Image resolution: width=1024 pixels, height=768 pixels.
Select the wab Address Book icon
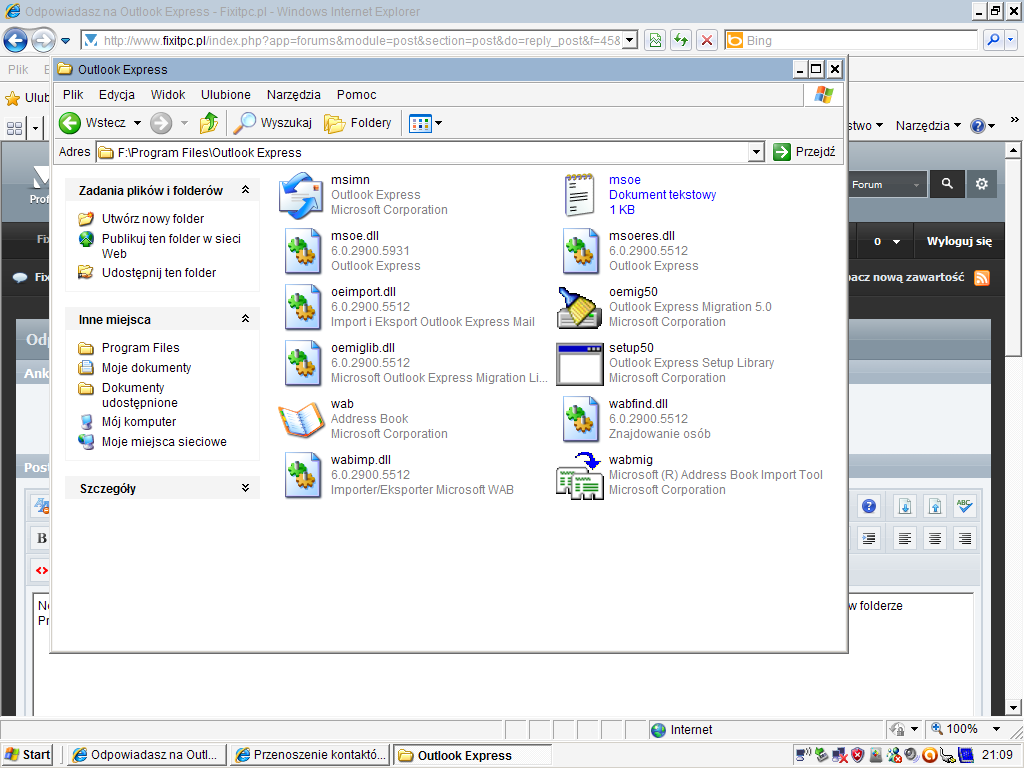pyautogui.click(x=301, y=420)
